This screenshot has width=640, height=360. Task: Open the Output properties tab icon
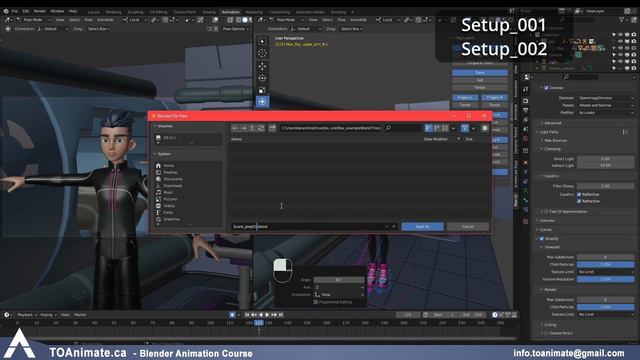click(x=526, y=110)
